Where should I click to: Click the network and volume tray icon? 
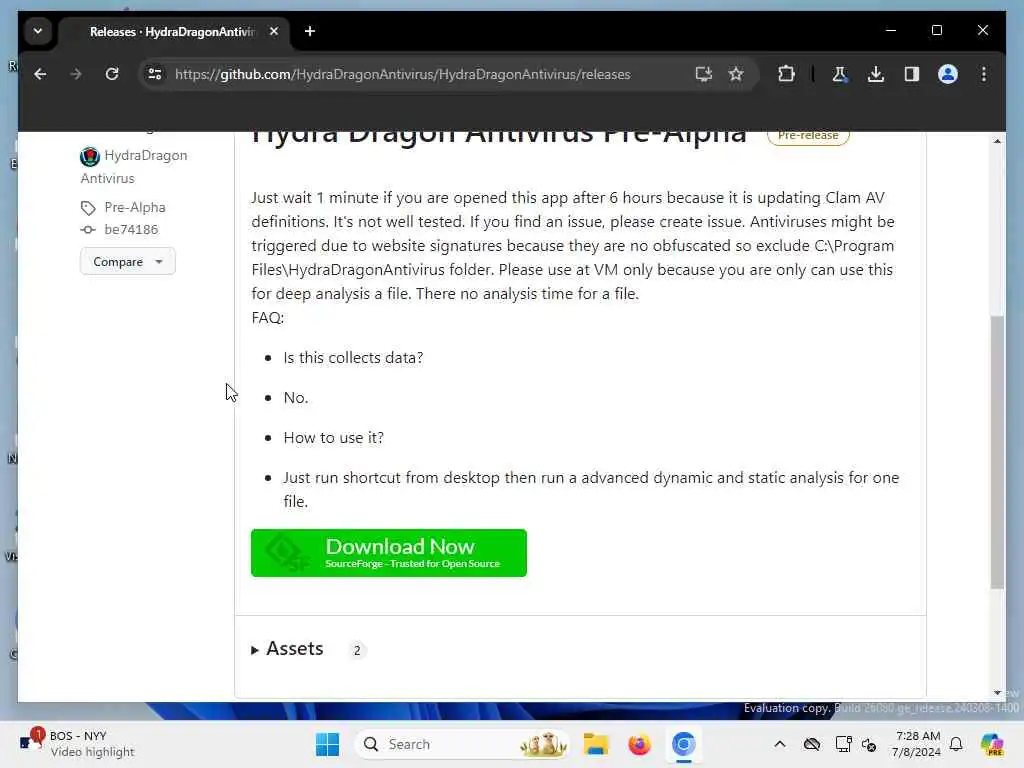coord(869,744)
